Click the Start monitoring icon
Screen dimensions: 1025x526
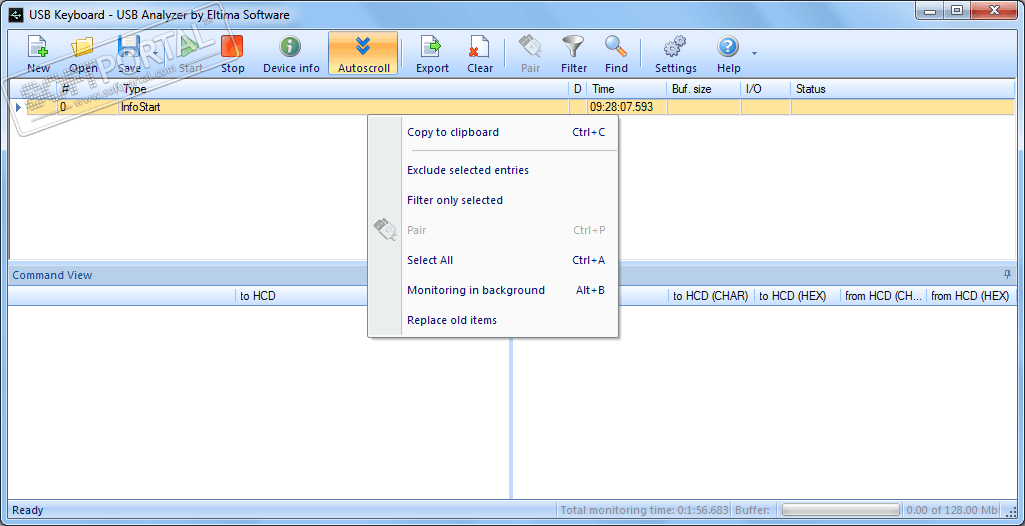tap(190, 47)
